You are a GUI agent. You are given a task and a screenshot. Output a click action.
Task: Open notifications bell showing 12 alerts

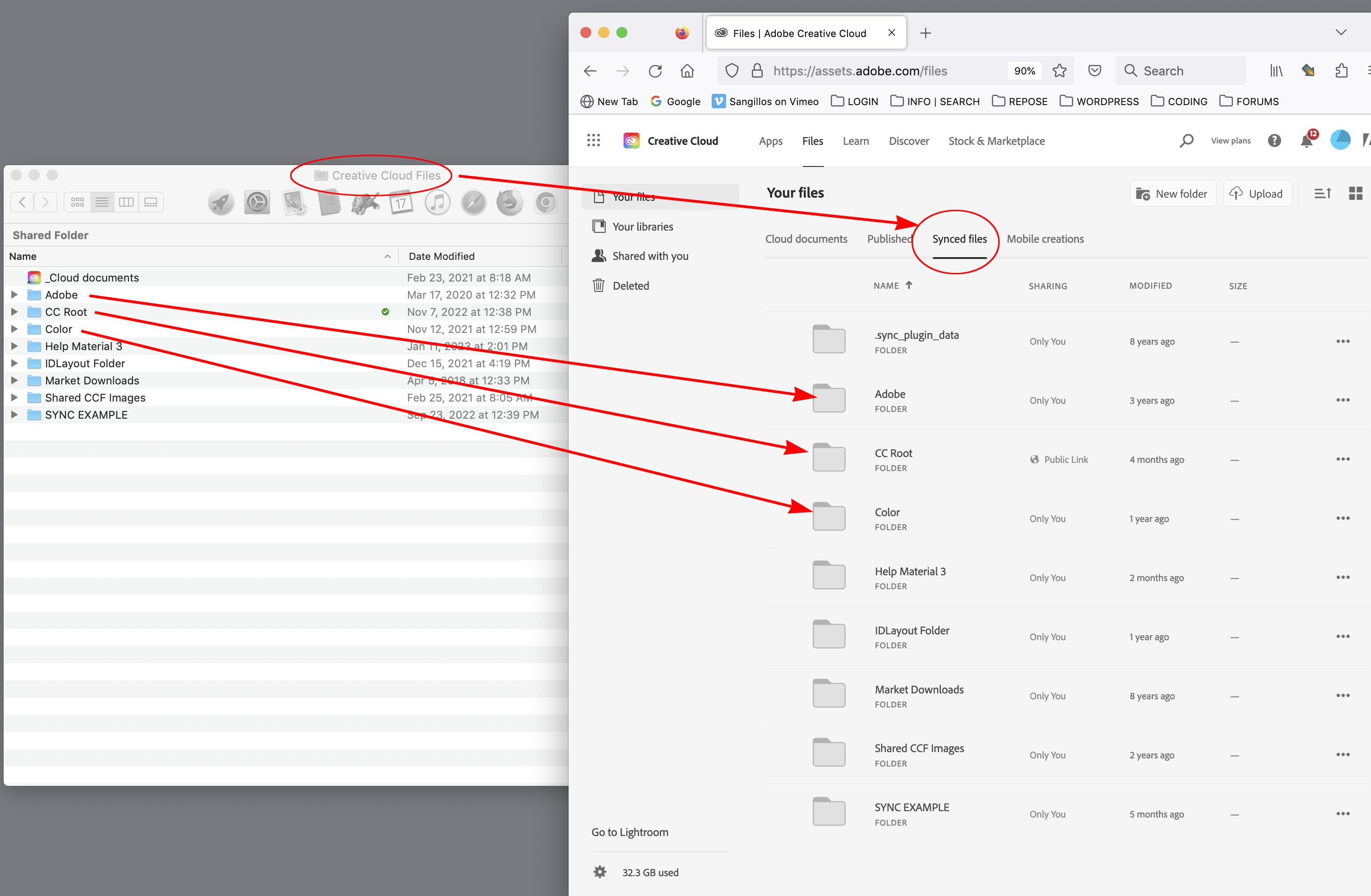click(x=1307, y=140)
